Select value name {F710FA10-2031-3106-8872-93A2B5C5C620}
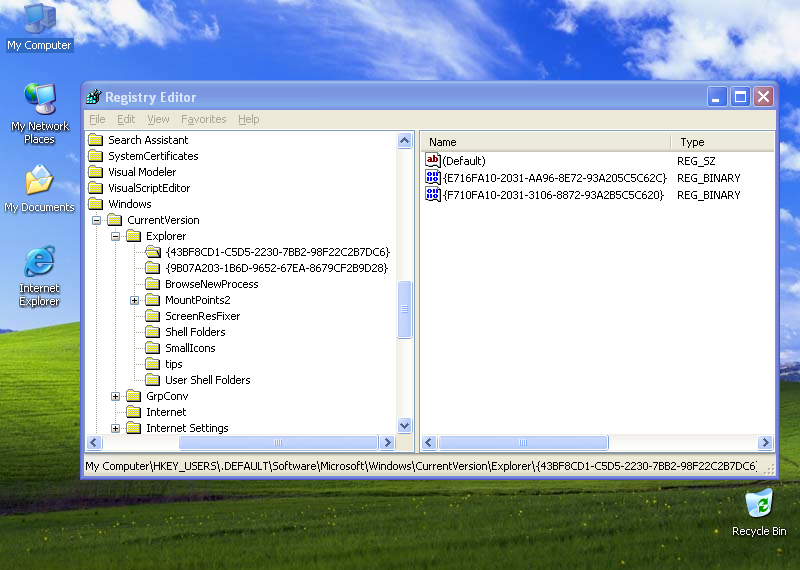This screenshot has height=570, width=800. coord(553,195)
